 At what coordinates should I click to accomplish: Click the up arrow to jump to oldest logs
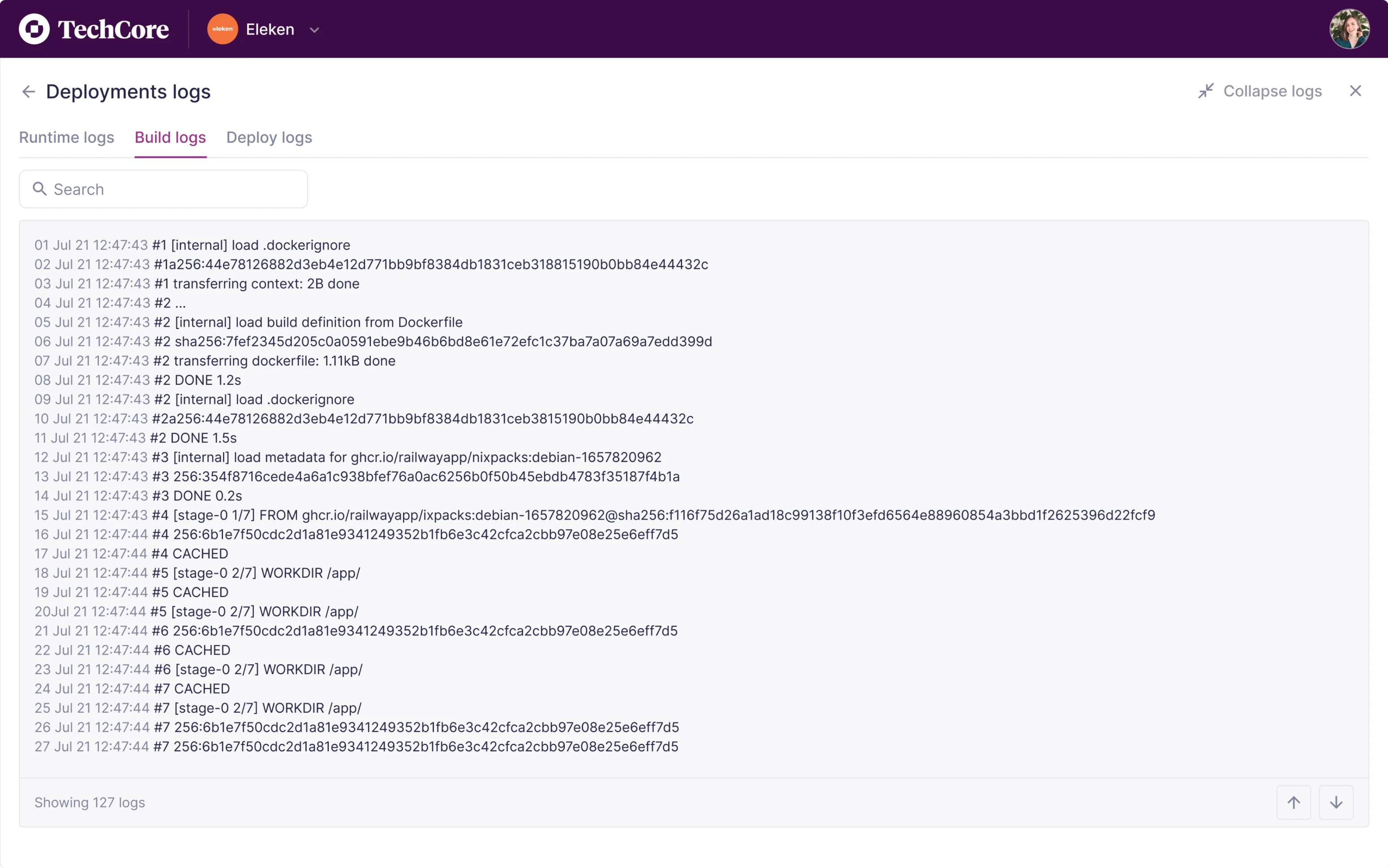tap(1293, 802)
